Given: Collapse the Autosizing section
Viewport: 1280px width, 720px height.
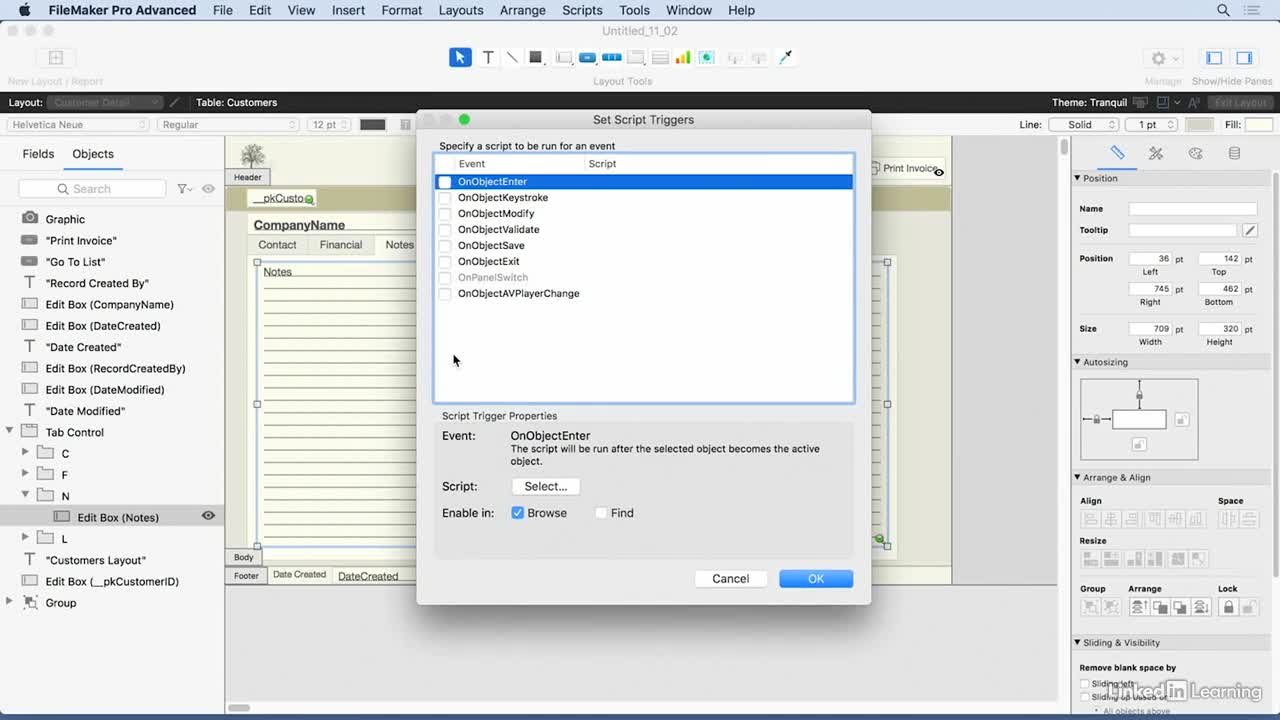Looking at the screenshot, I should (1078, 362).
